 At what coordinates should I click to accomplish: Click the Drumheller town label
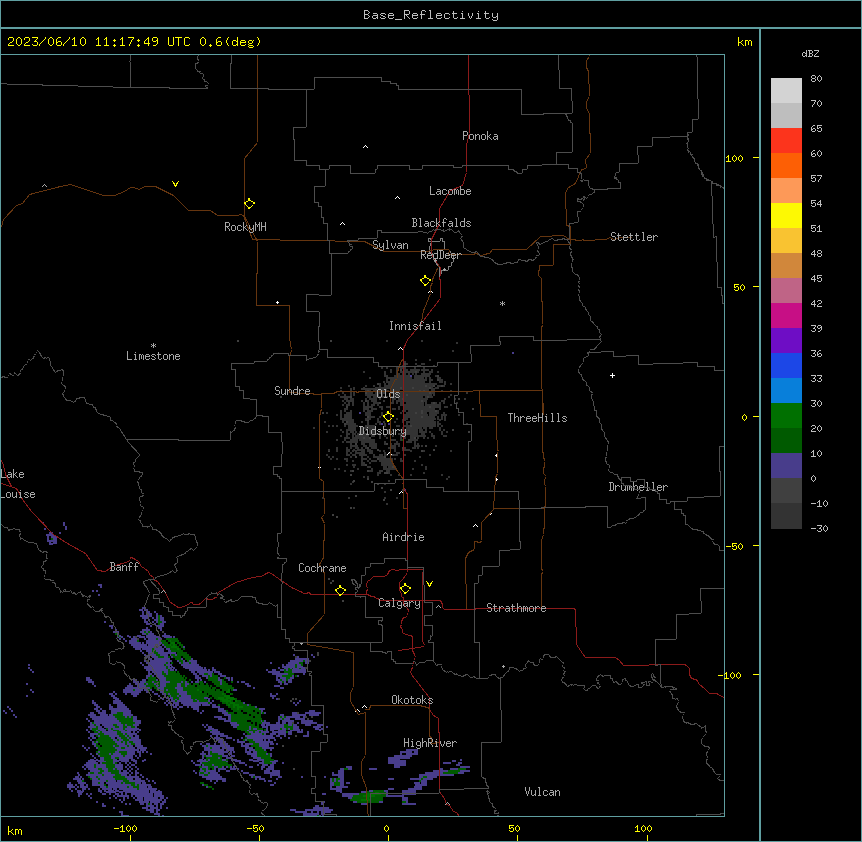(x=638, y=487)
